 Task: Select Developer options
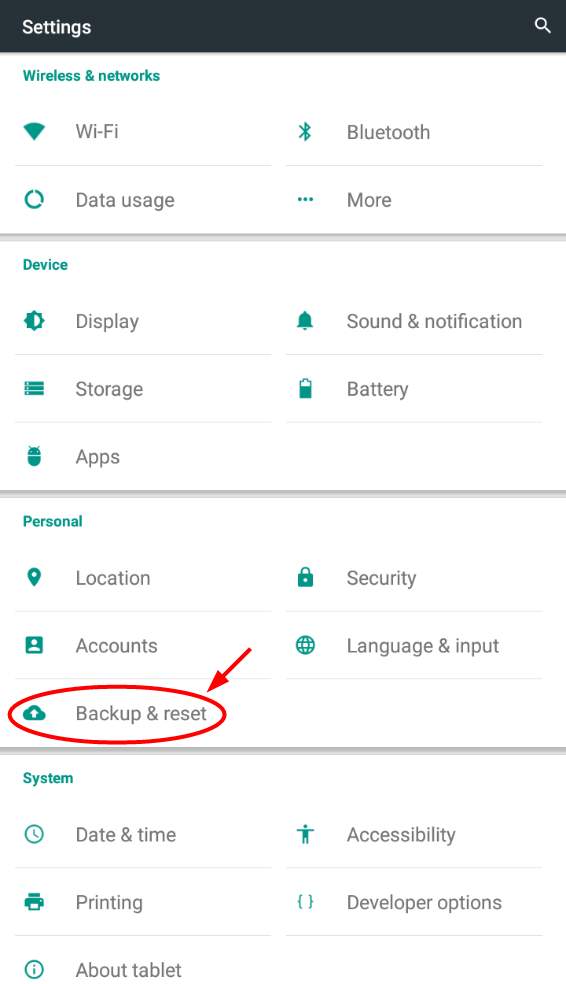tap(415, 902)
